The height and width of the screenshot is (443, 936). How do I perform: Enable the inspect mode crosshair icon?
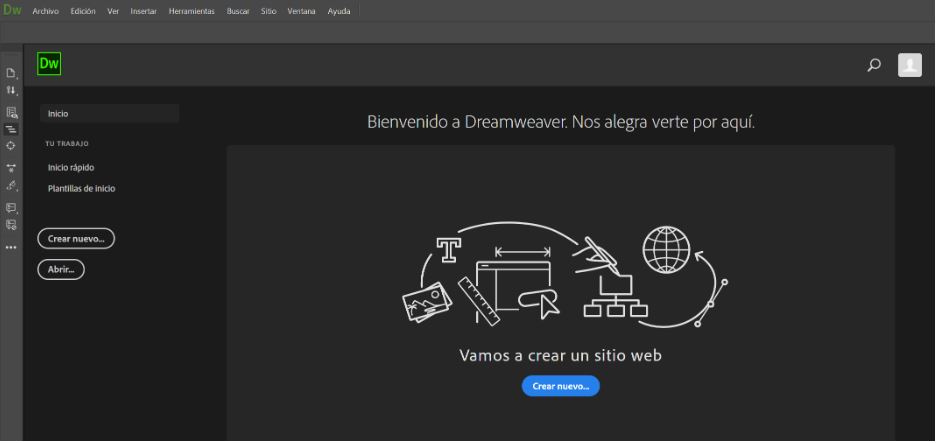pos(11,146)
